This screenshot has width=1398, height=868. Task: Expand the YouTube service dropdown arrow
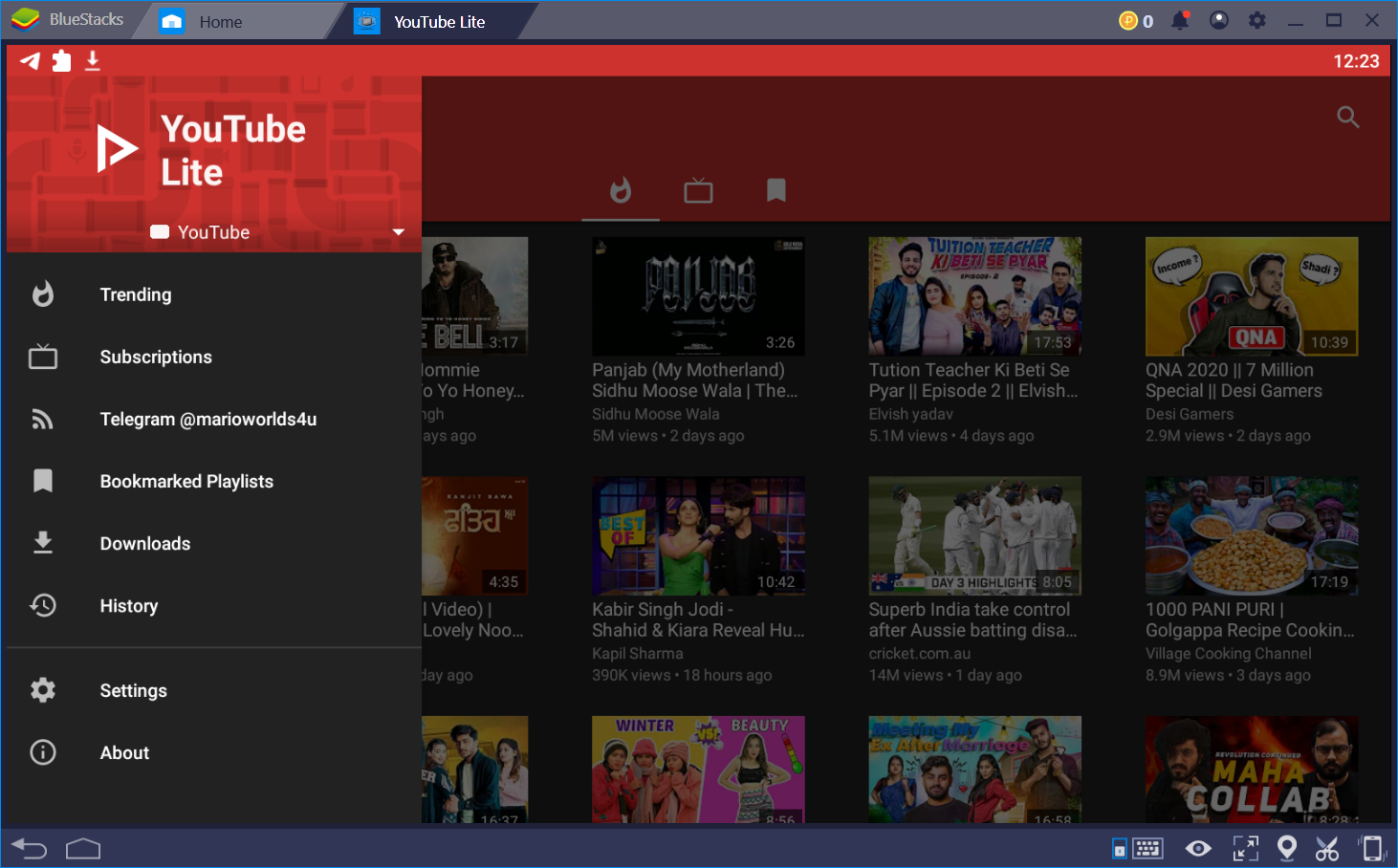pyautogui.click(x=399, y=232)
